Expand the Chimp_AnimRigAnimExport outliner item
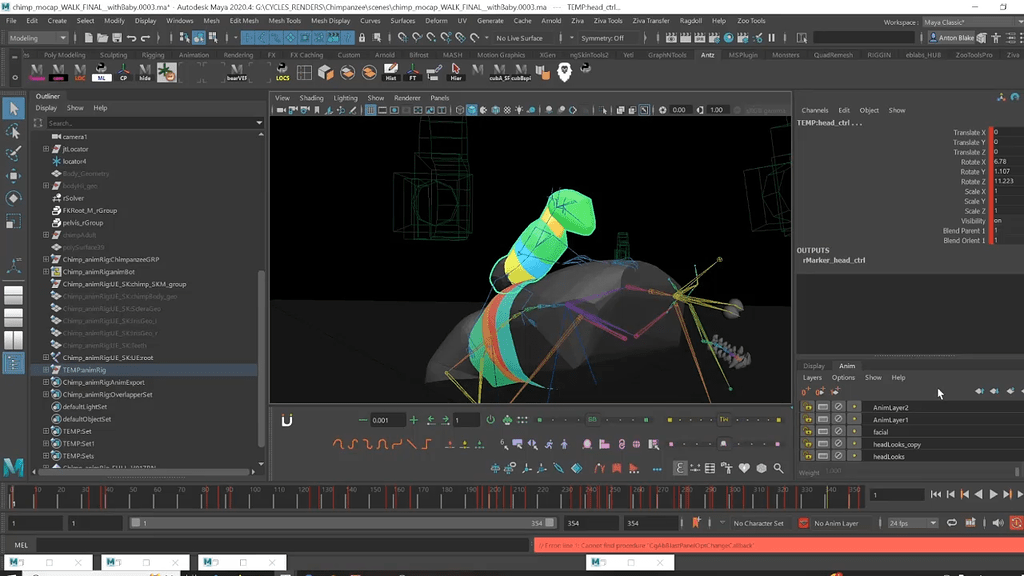 (x=45, y=382)
